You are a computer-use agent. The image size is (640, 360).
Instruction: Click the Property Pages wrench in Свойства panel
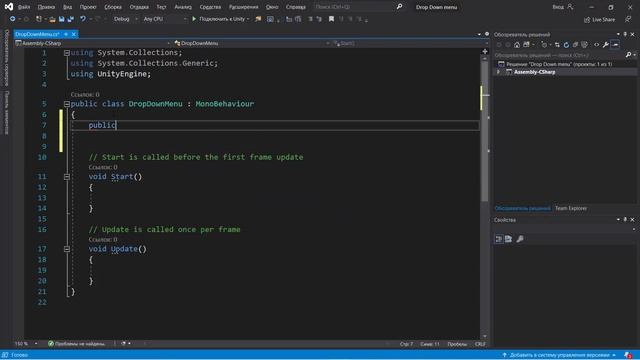(x=520, y=239)
